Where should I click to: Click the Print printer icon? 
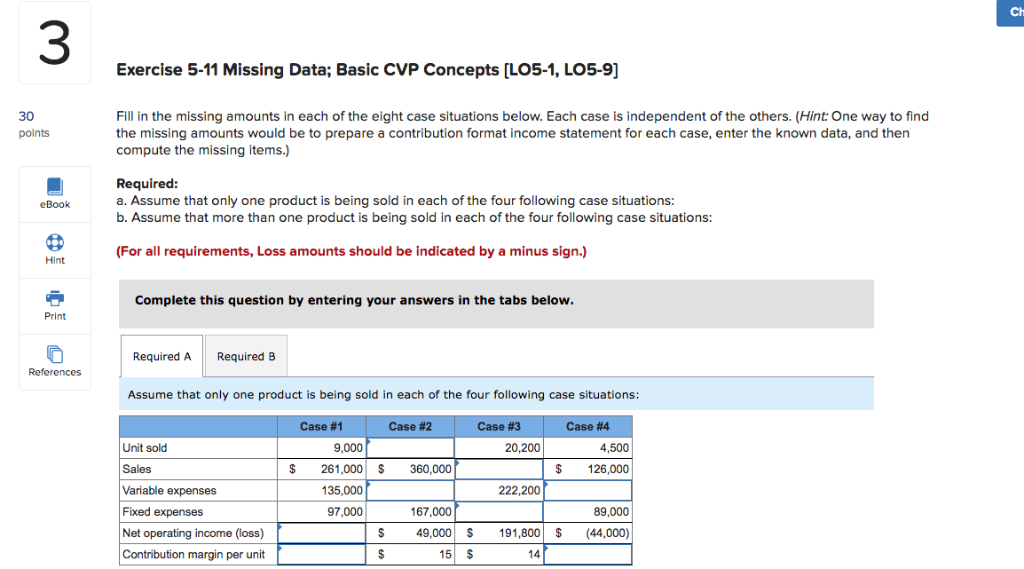pos(55,299)
